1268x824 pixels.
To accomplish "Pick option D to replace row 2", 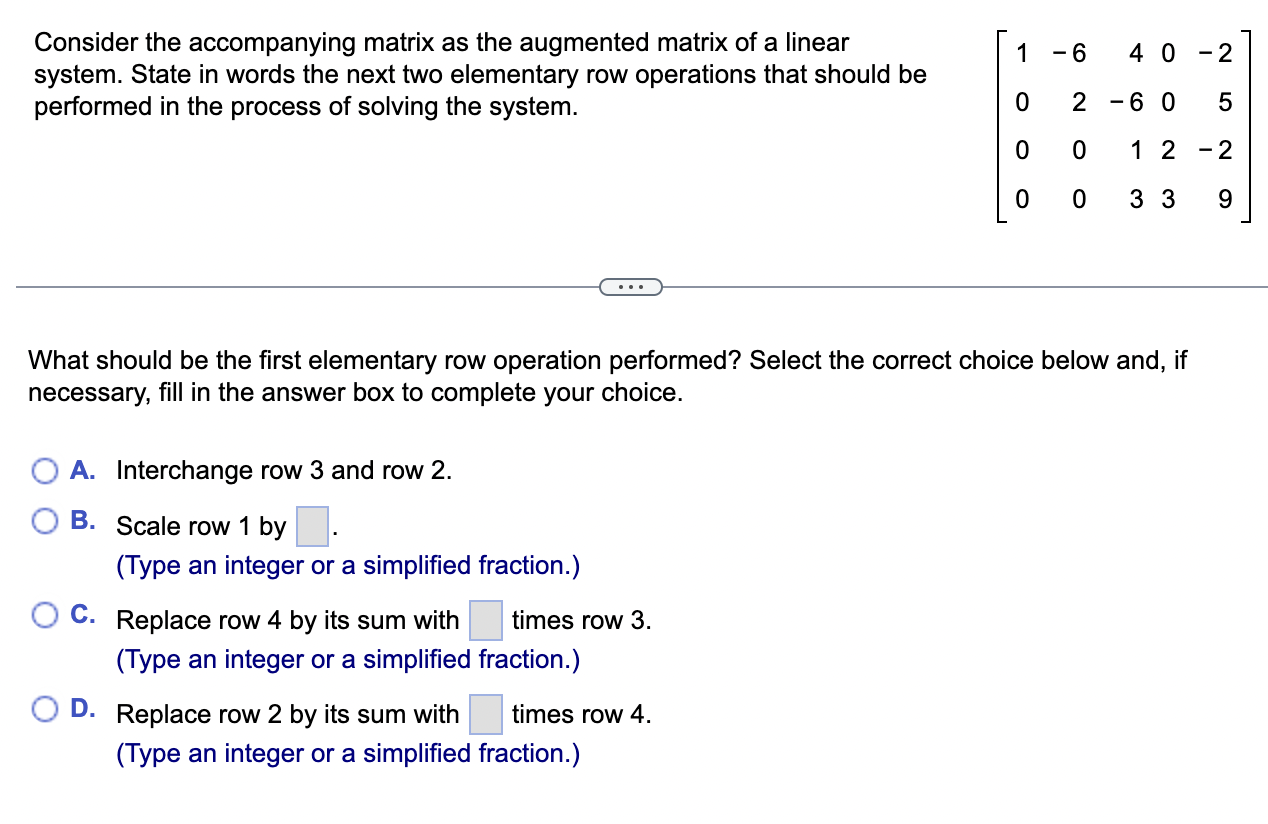I will pyautogui.click(x=45, y=708).
